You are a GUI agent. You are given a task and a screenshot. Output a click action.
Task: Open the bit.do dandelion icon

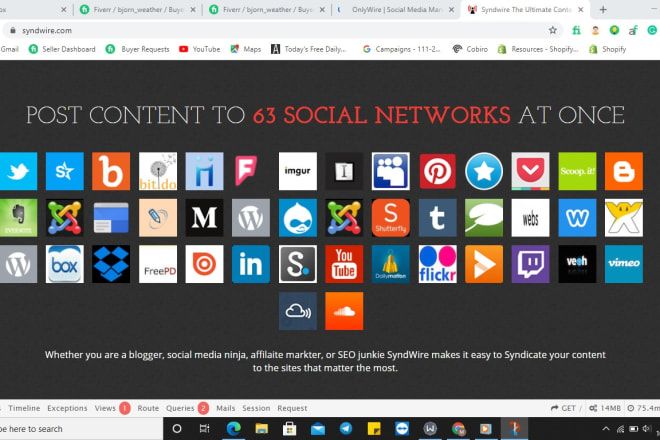158,171
